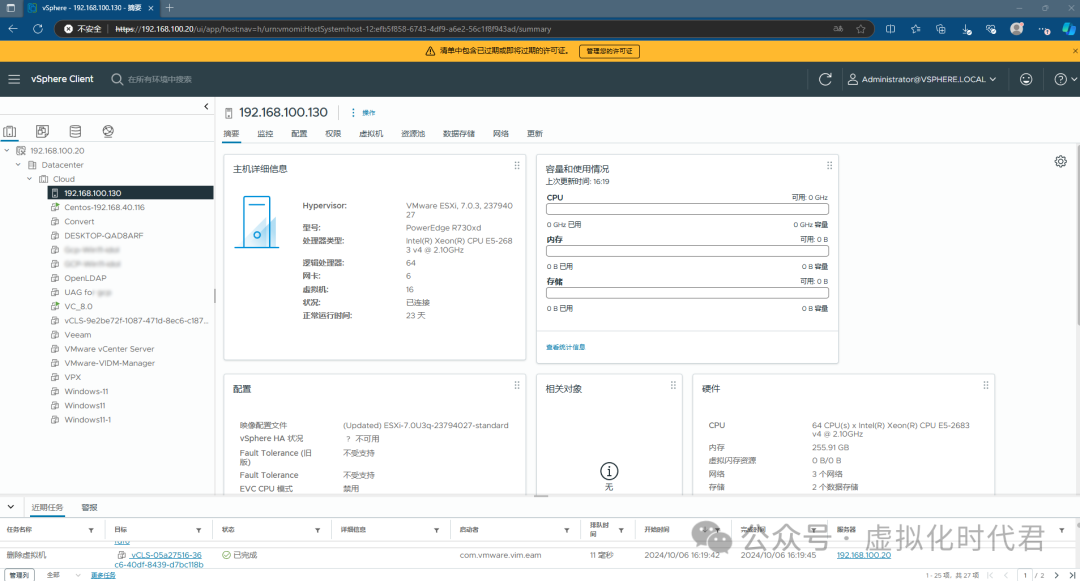Open the 全部 task filter dropdown
Viewport: 1080px width, 581px height.
tap(63, 575)
